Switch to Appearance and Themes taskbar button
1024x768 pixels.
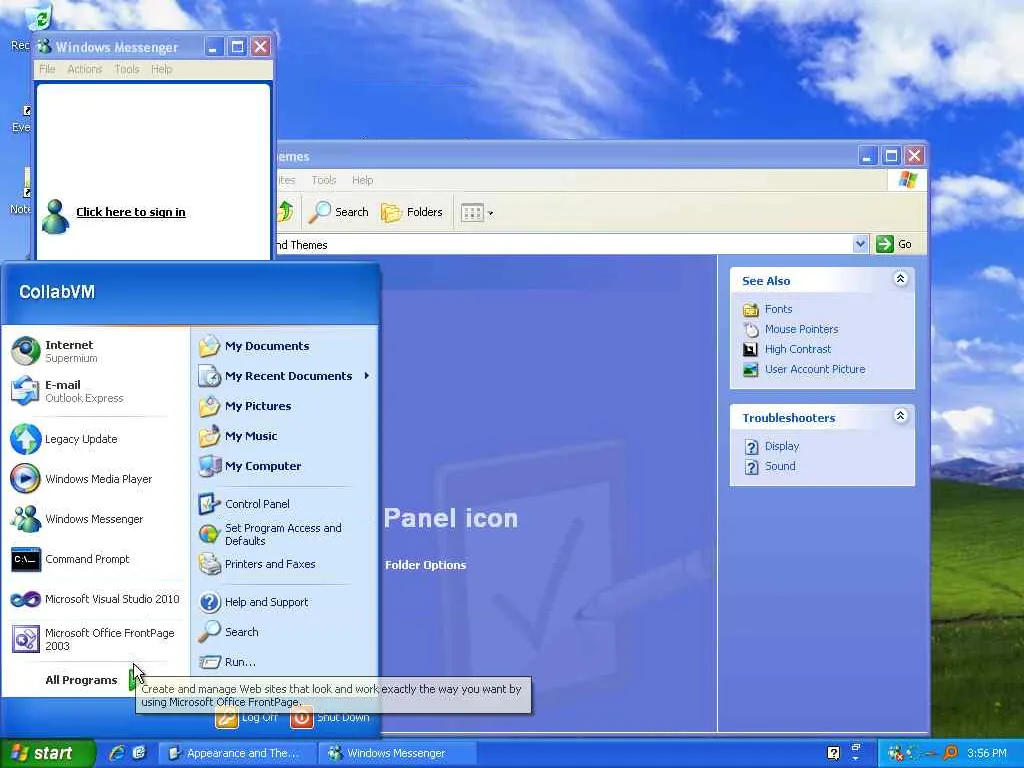coord(236,753)
